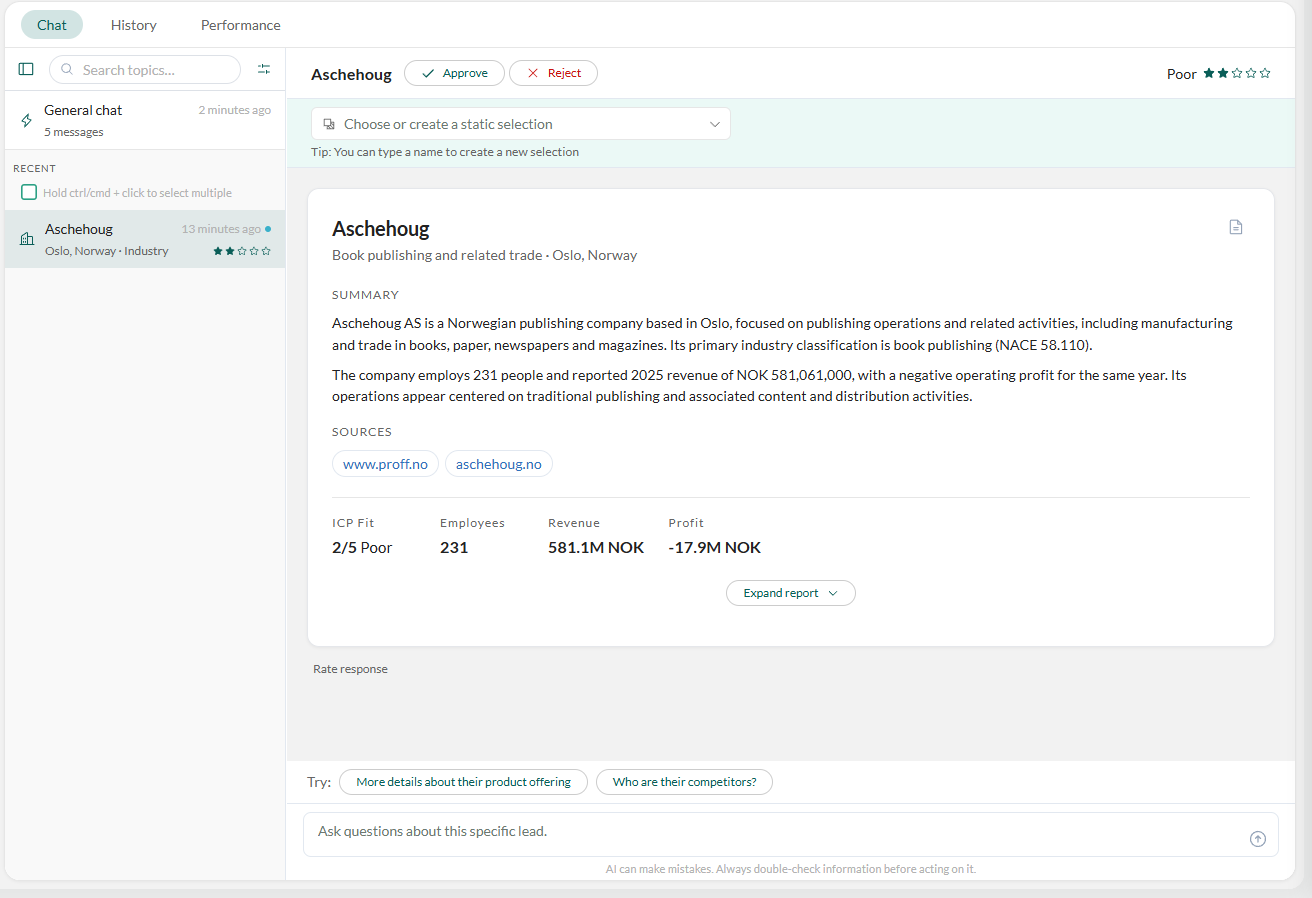Click the star rating in Aschehoug list item
The image size is (1312, 898).
pos(242,251)
